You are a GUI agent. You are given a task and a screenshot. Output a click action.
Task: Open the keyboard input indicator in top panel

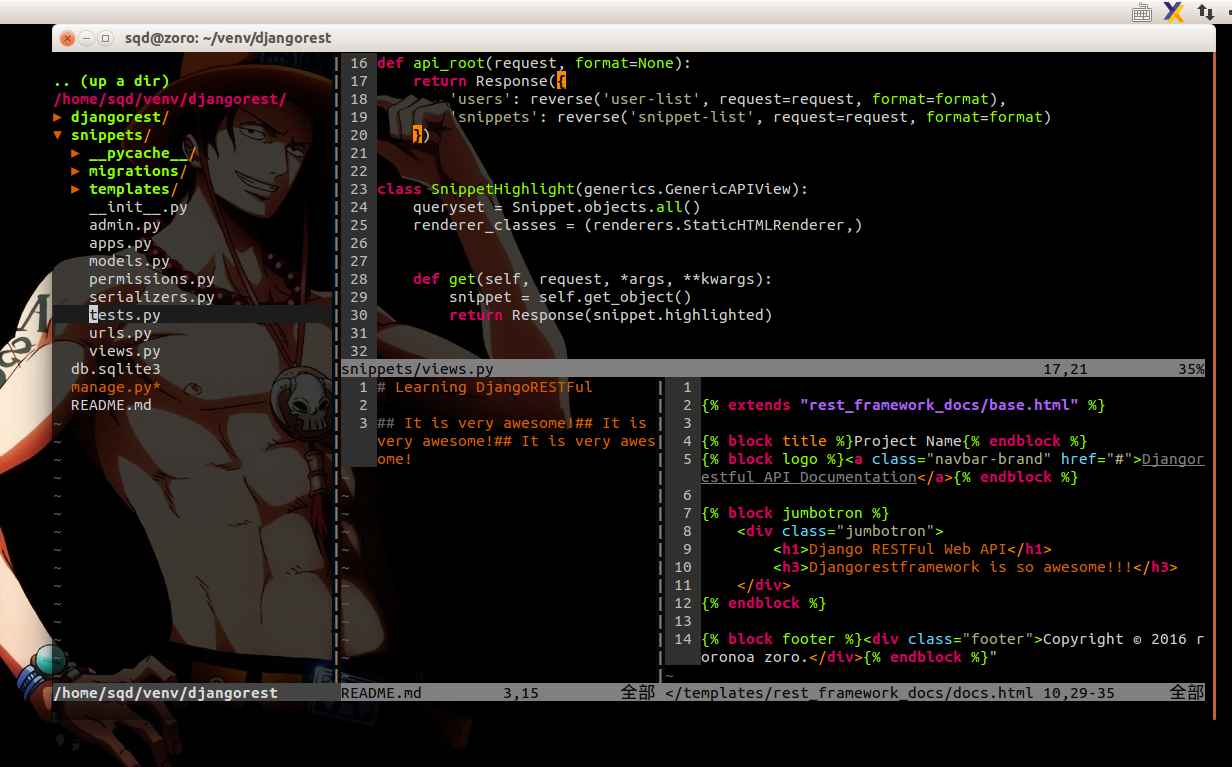click(x=1142, y=12)
